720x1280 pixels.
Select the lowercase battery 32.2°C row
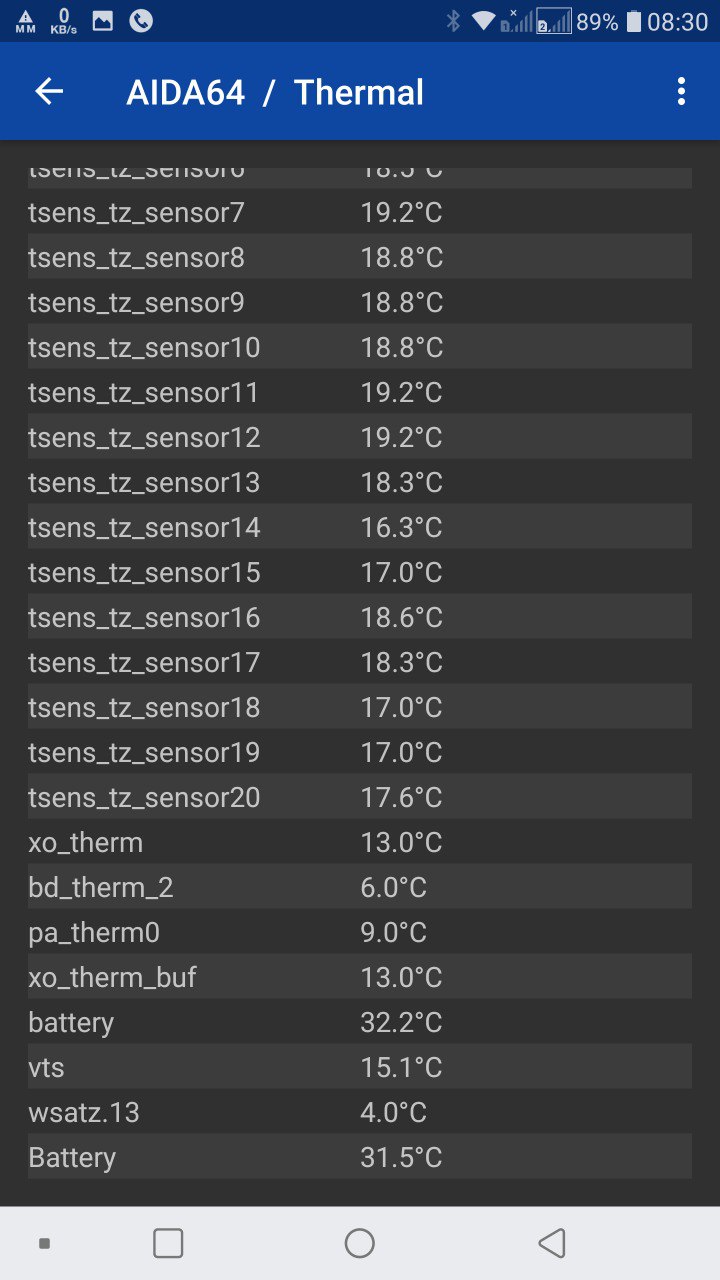pyautogui.click(x=359, y=1023)
